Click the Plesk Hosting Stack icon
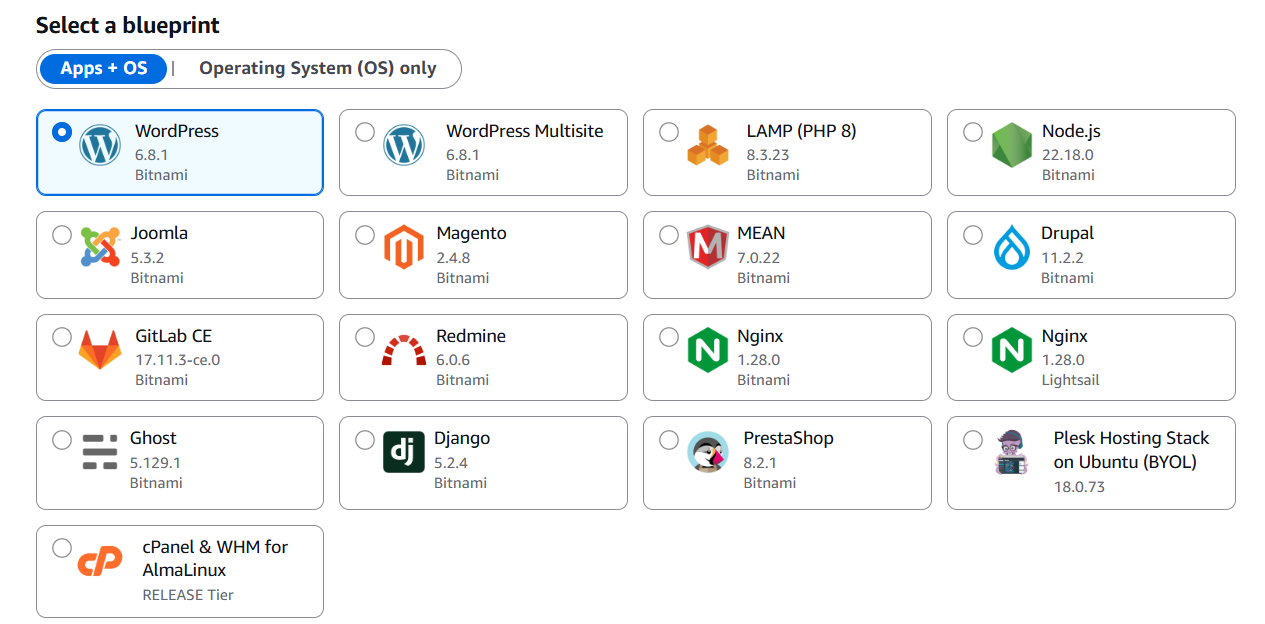The width and height of the screenshot is (1265, 624). coord(1012,452)
